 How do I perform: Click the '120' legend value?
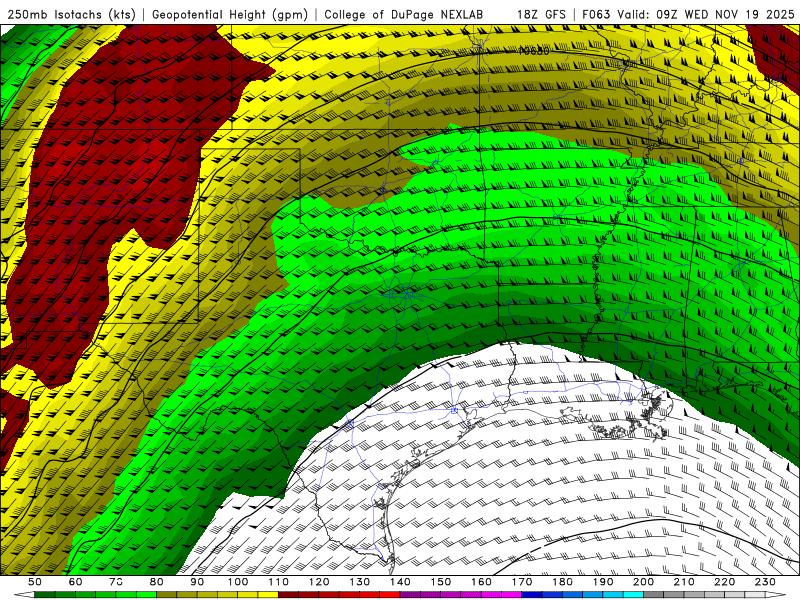coord(319,582)
